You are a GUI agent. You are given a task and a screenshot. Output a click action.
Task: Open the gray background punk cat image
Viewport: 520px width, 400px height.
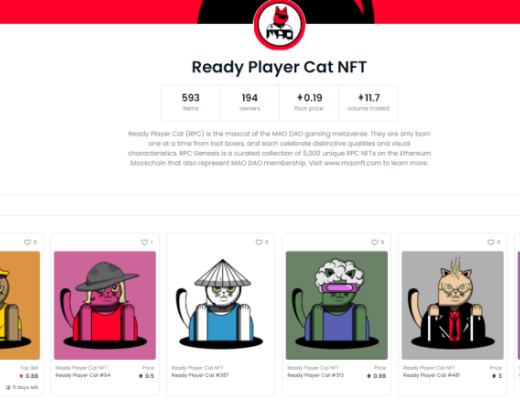coord(453,305)
